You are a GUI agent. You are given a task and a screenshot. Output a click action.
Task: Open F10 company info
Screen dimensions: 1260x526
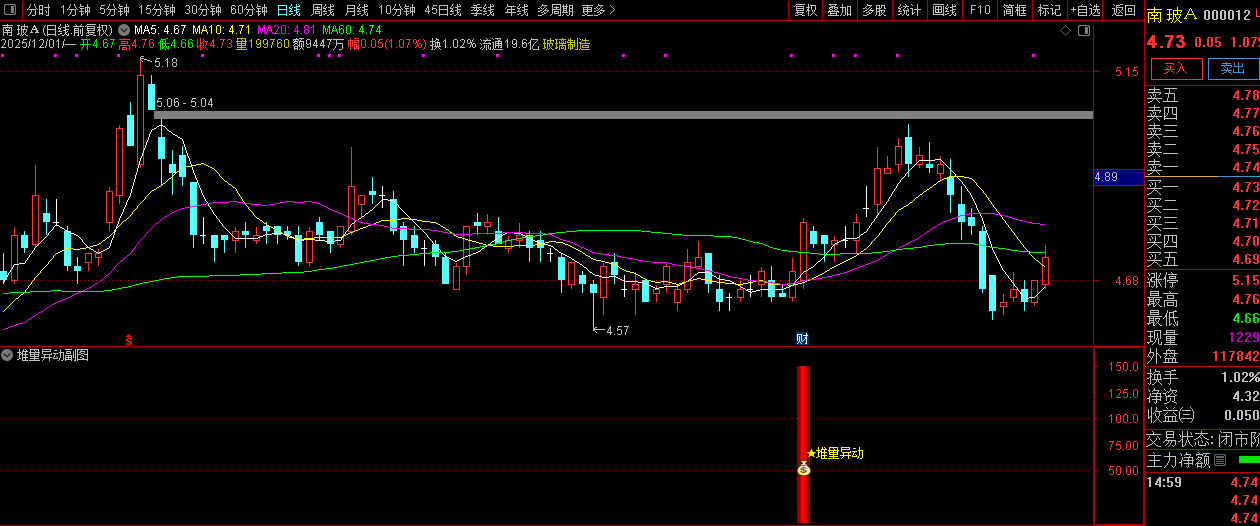click(x=980, y=10)
